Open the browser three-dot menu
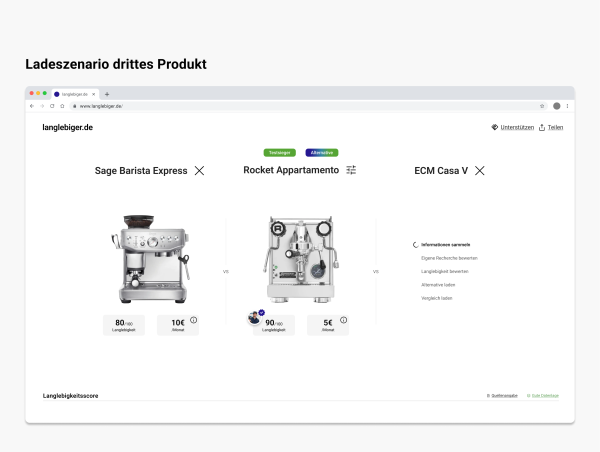Image resolution: width=600 pixels, height=452 pixels. 568,105
